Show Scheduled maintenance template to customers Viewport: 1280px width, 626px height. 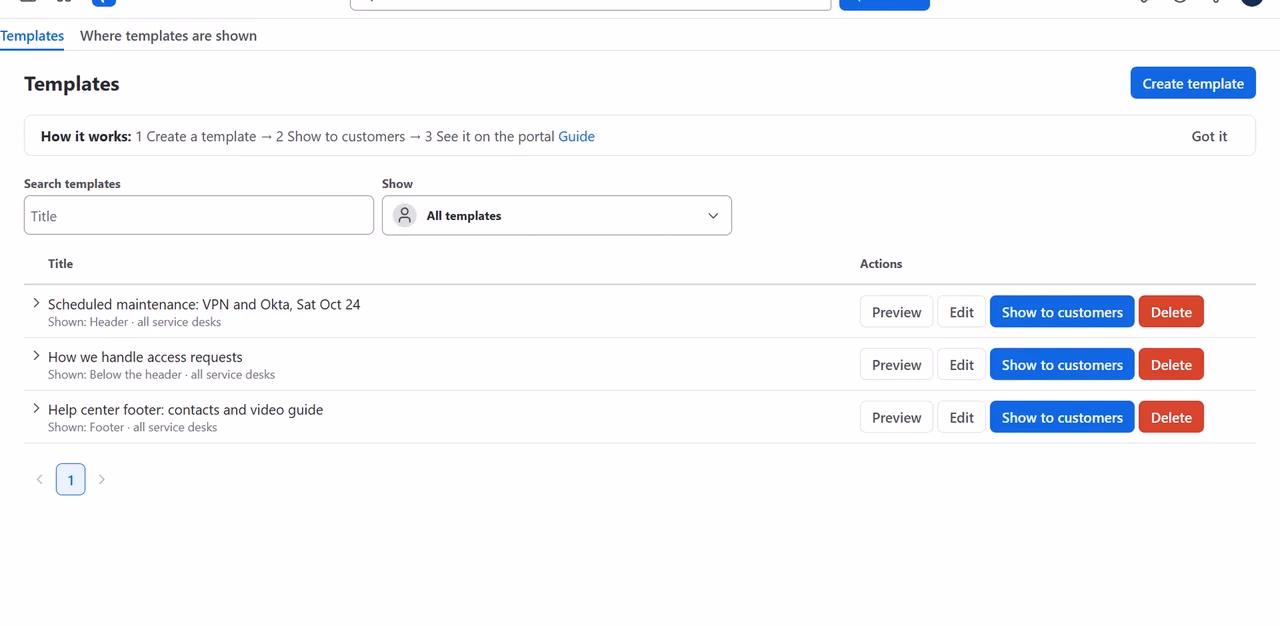click(1062, 312)
